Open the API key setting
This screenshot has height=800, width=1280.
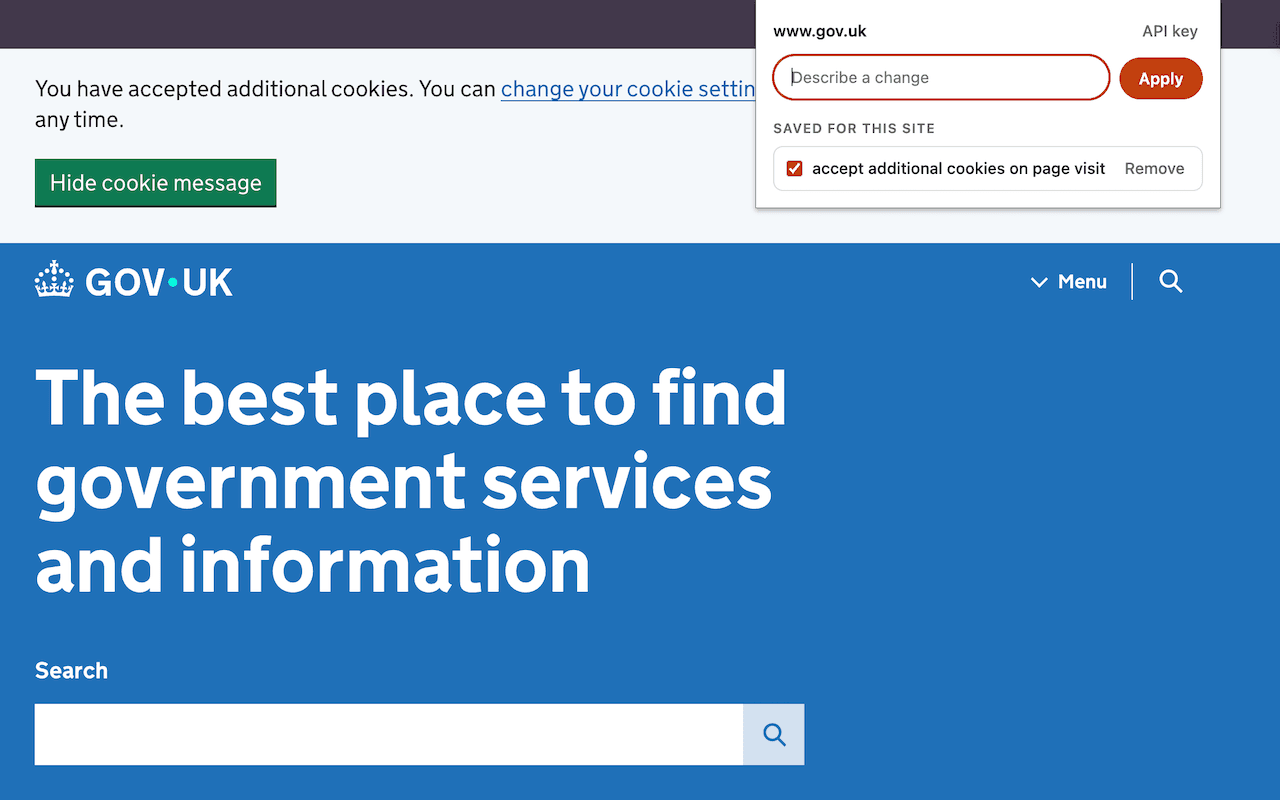[1170, 31]
